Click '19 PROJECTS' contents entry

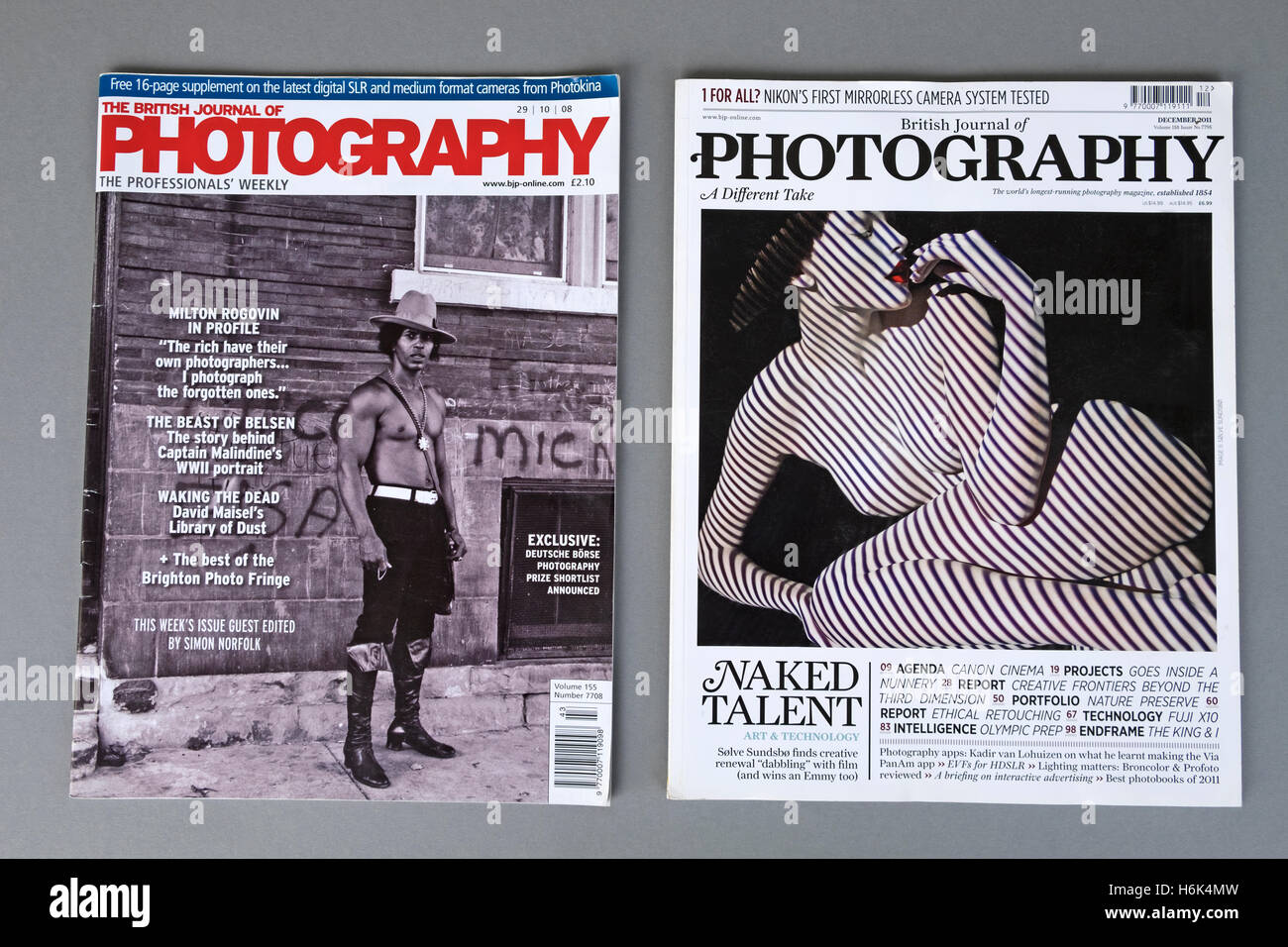click(x=1086, y=671)
